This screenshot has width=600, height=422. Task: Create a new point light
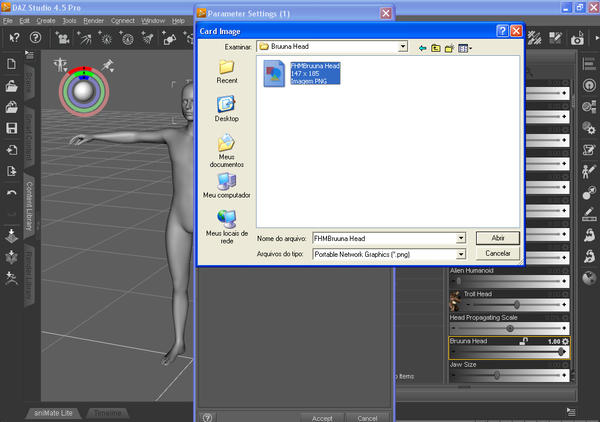pos(105,38)
